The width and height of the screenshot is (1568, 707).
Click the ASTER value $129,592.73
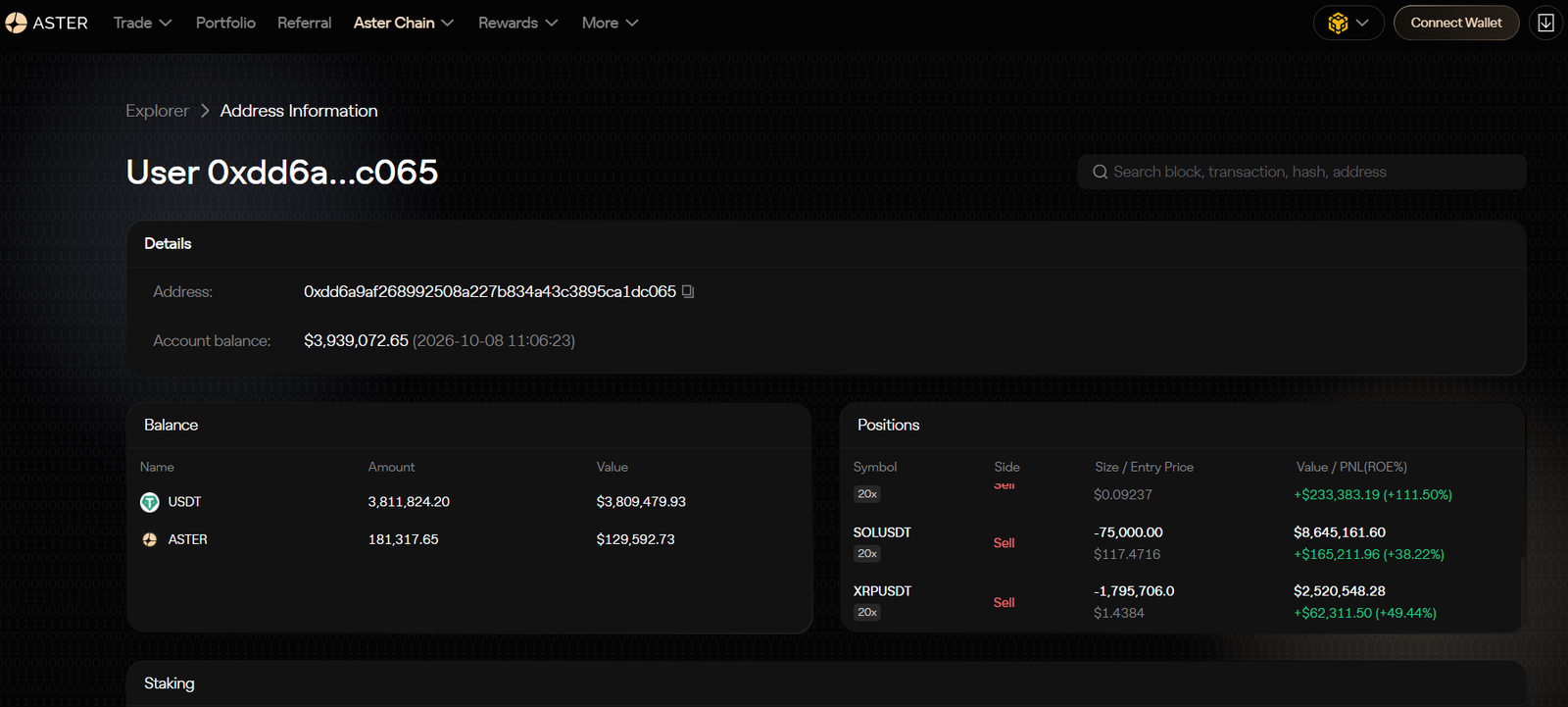(635, 539)
